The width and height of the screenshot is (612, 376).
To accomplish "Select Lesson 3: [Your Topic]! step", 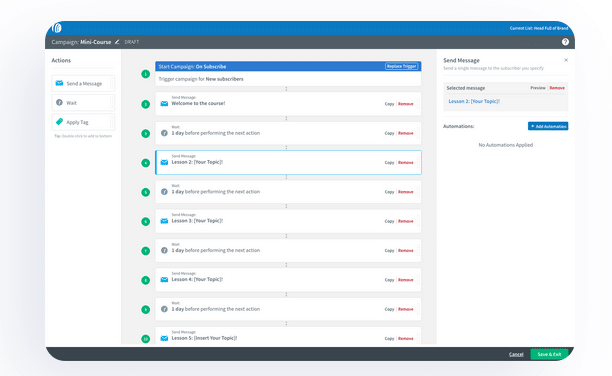I will (x=288, y=221).
